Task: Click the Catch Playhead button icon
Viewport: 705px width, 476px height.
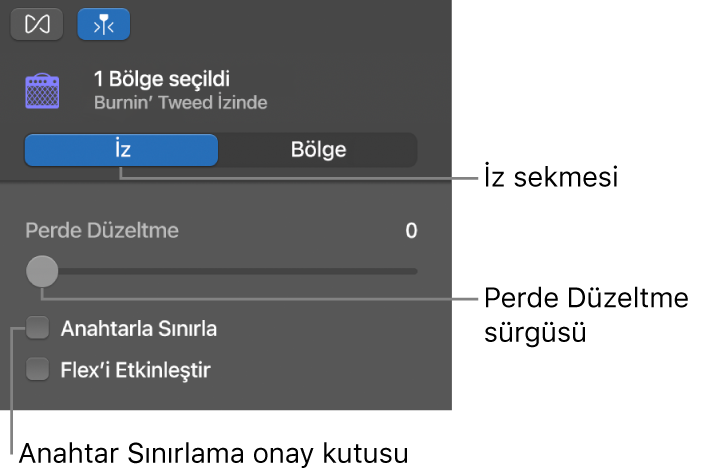Action: (36, 25)
